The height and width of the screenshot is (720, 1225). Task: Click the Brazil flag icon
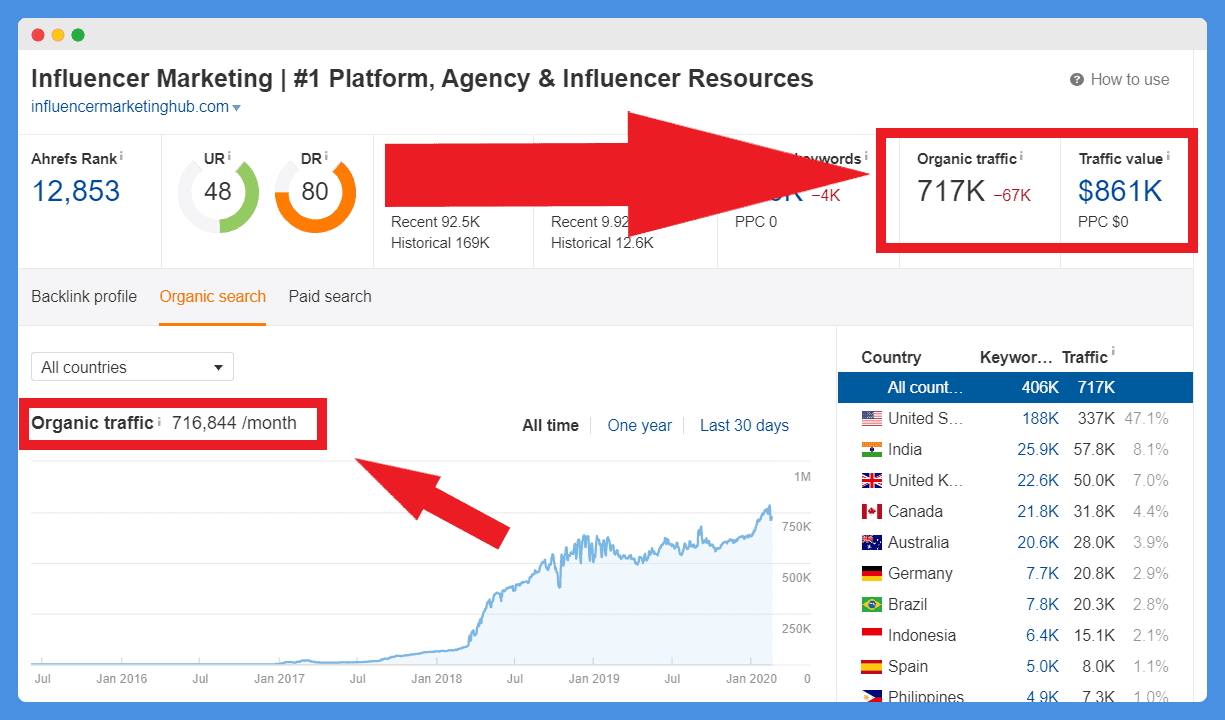(x=871, y=604)
